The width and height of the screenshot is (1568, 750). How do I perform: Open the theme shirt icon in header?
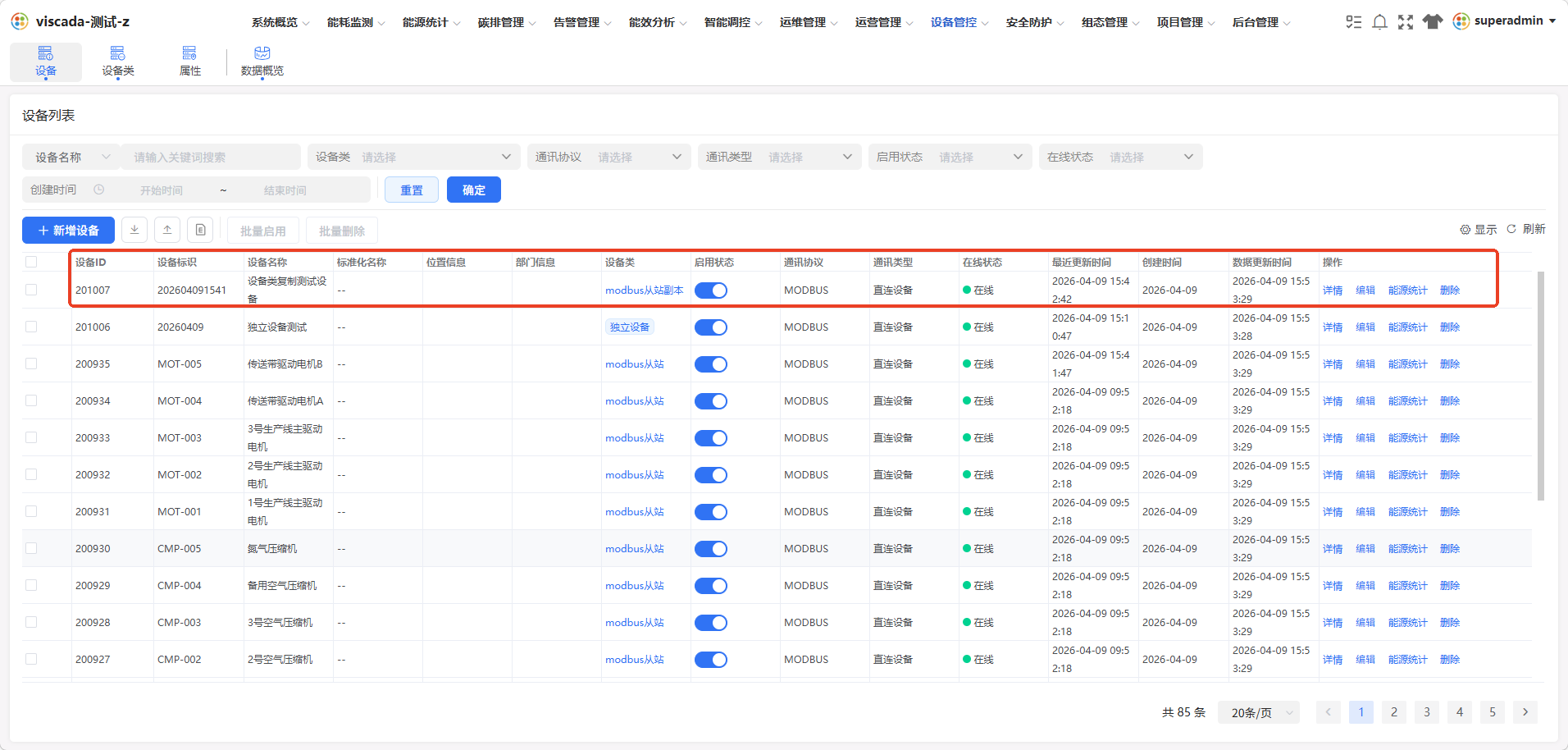1433,21
